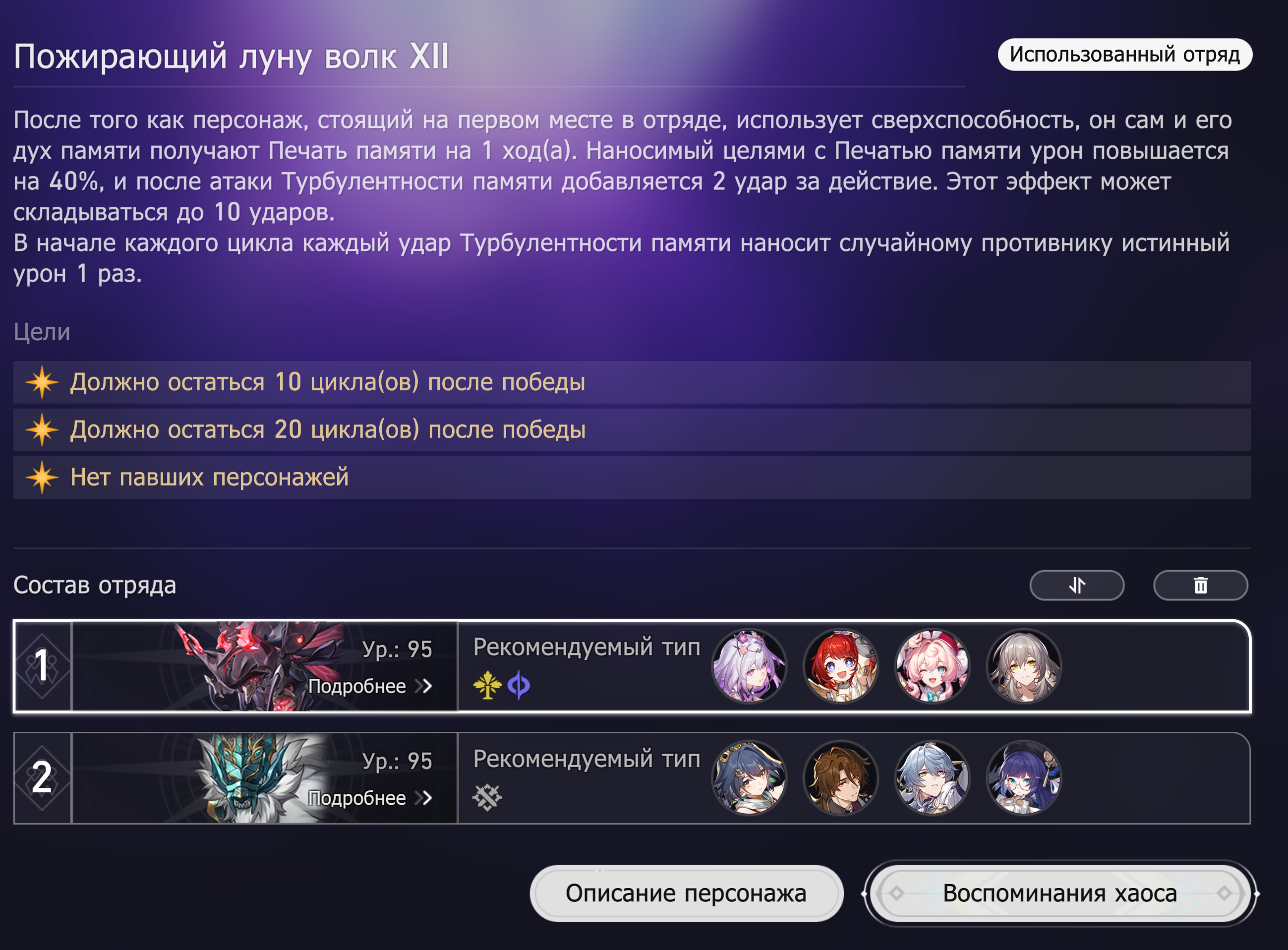Select the glasses-wearing blue-haired portrait in team 2
Viewport: 1288px width, 950px height.
coord(1024,777)
